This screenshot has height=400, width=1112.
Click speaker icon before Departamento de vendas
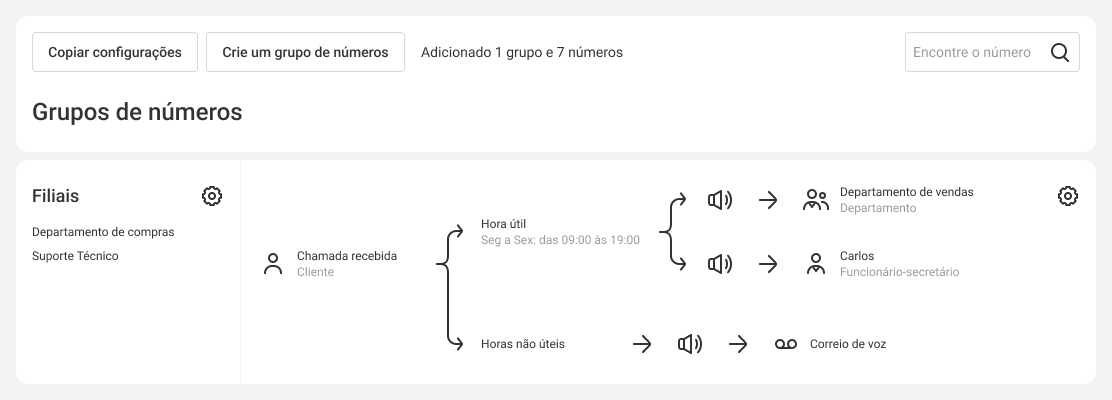pyautogui.click(x=720, y=200)
